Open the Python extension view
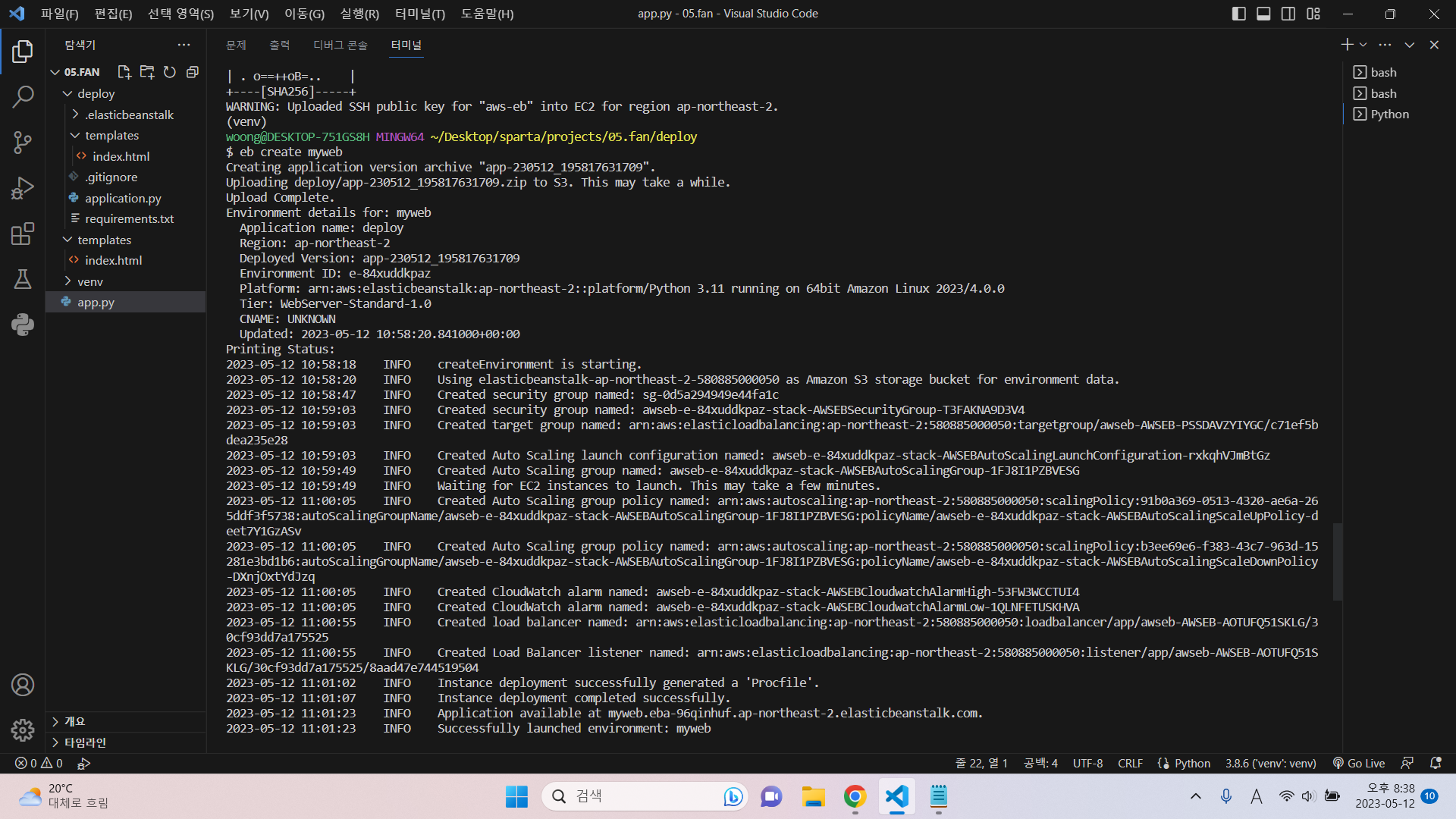Image resolution: width=1456 pixels, height=819 pixels. [x=23, y=325]
